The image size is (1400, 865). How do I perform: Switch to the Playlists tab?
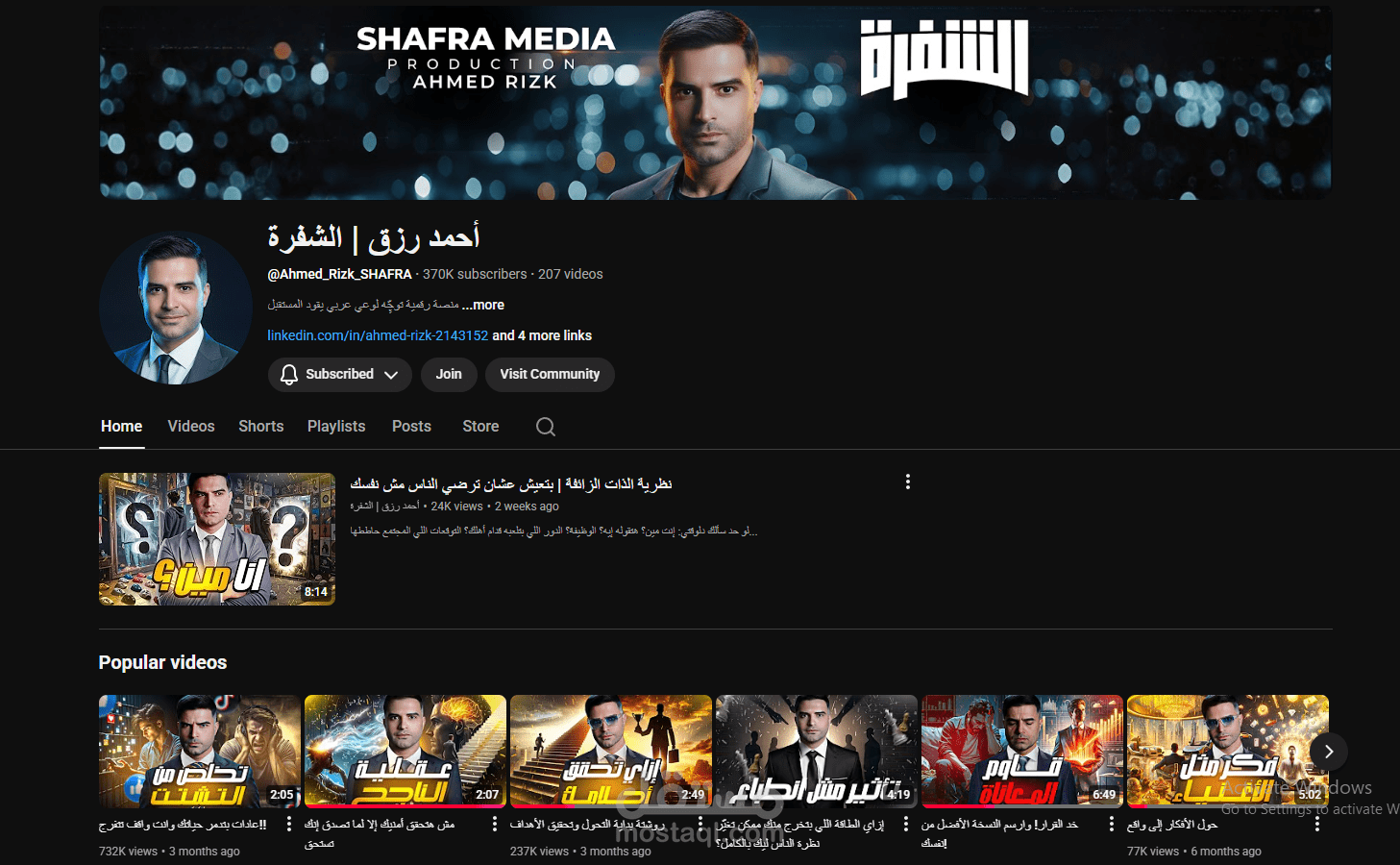(x=335, y=426)
